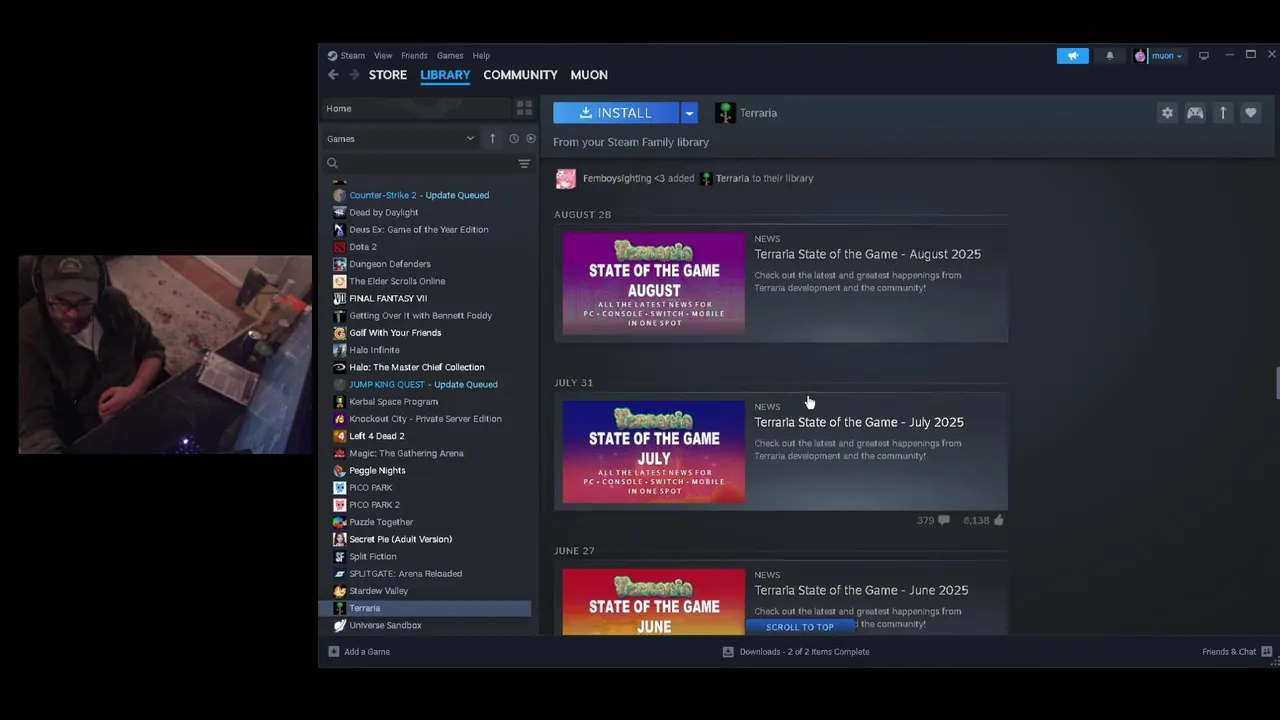The image size is (1280, 720).
Task: Expand the Games filter dropdown
Action: pyautogui.click(x=400, y=139)
